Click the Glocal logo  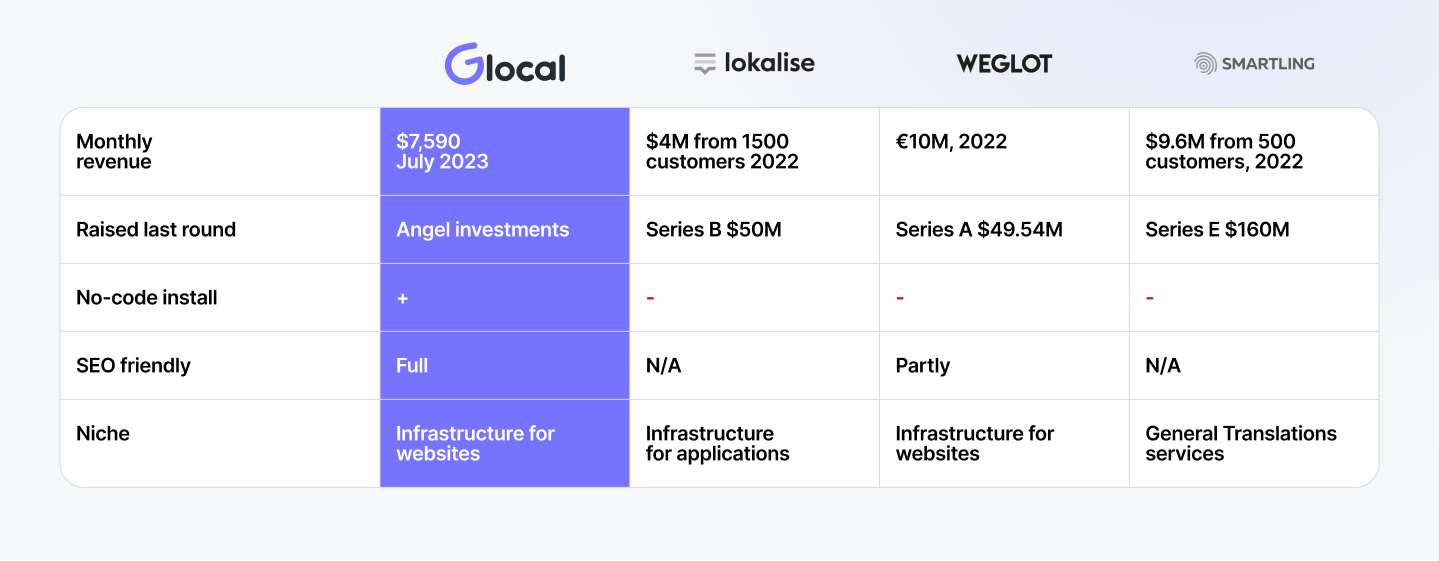point(505,64)
